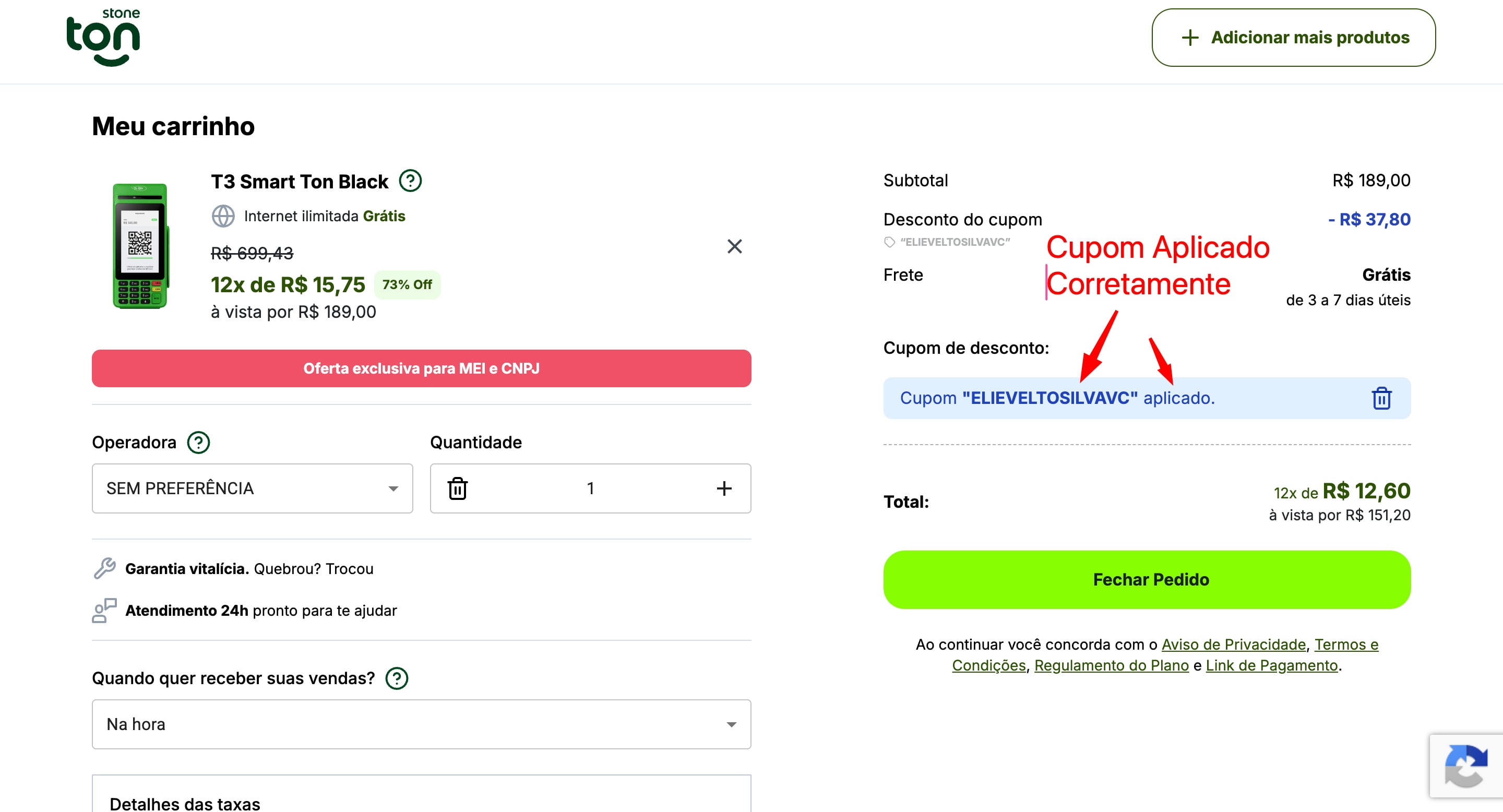Click the coupon discount '- R$ 37,80'
The height and width of the screenshot is (812, 1503).
[1369, 219]
